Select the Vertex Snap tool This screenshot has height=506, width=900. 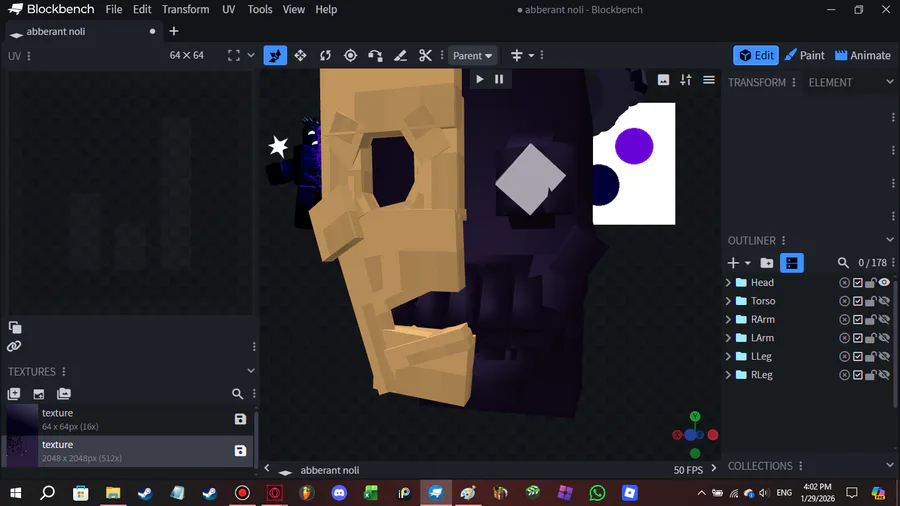[375, 56]
